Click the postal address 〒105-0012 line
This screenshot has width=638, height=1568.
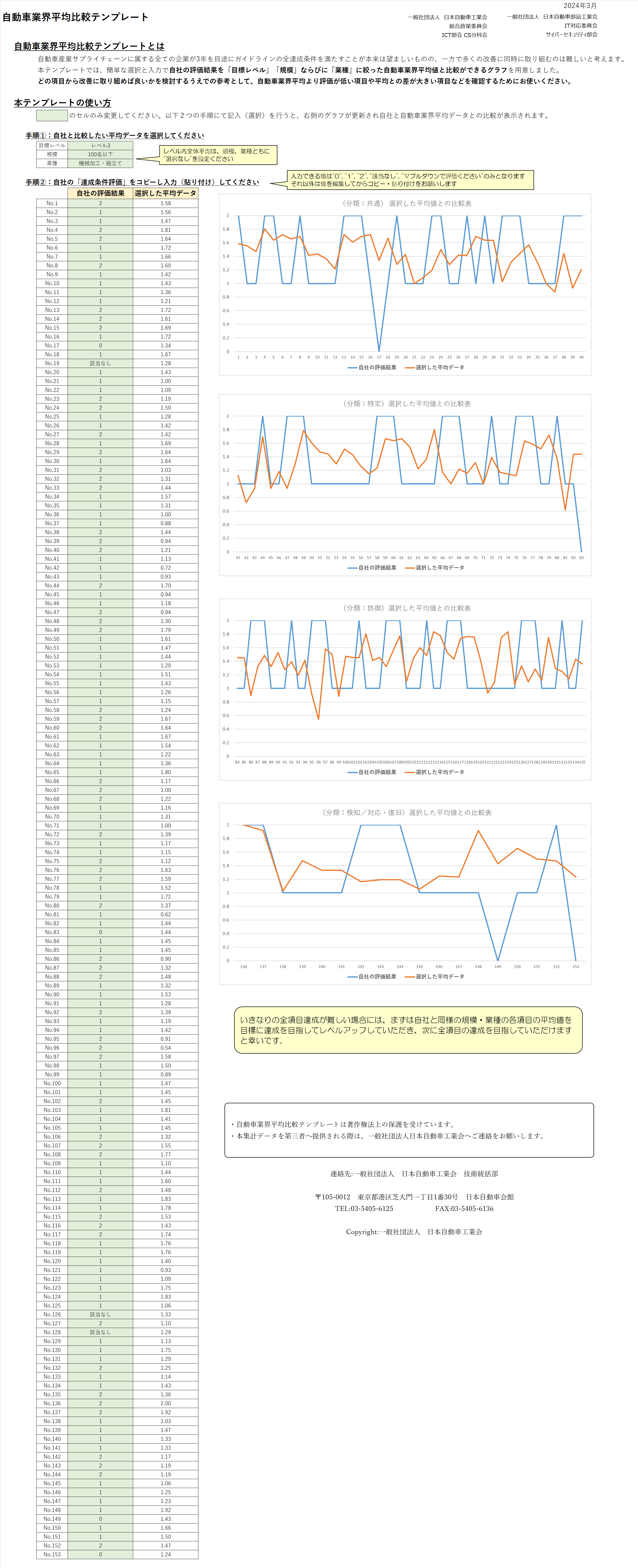pos(414,1197)
